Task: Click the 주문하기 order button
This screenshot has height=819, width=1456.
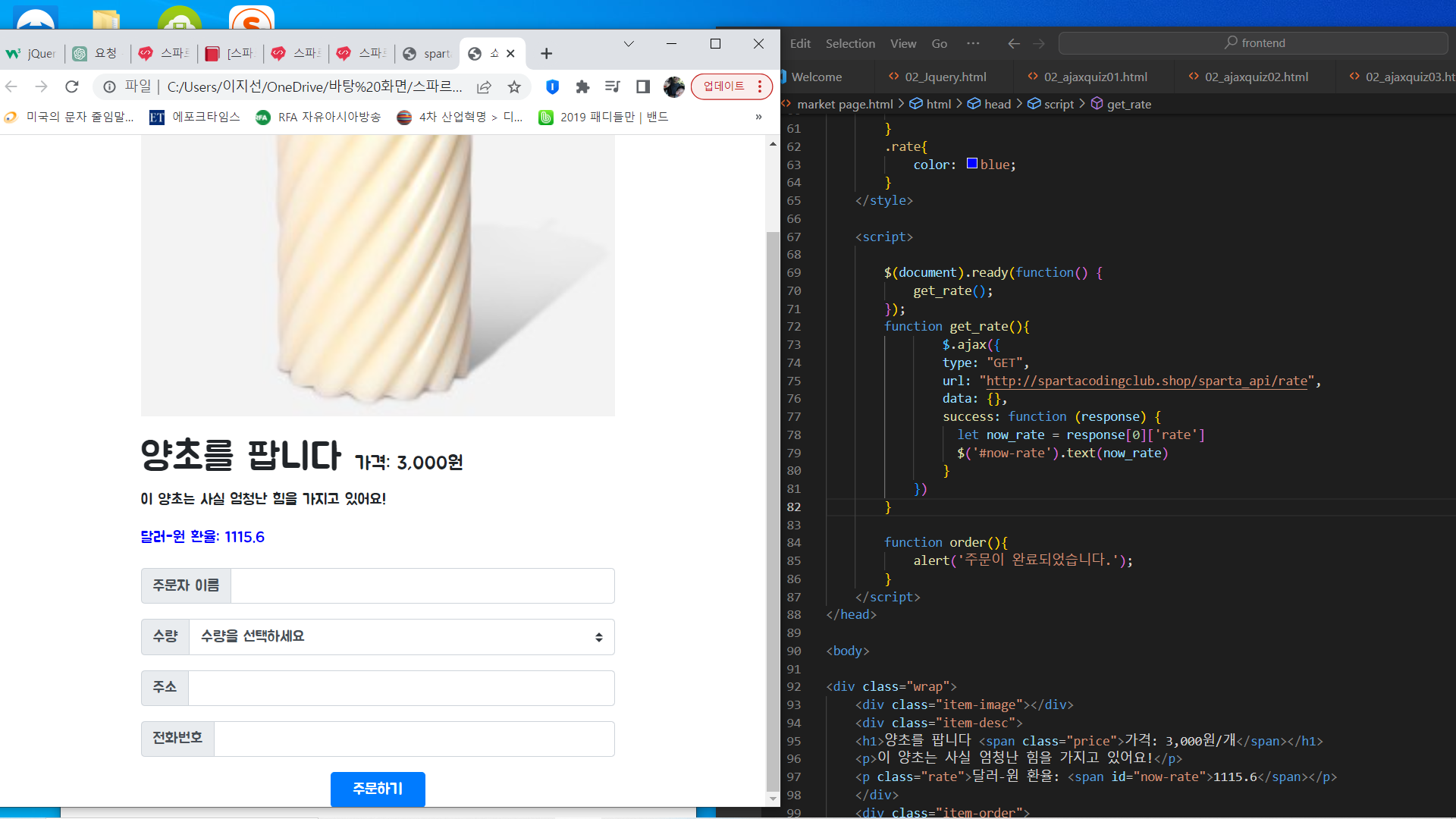Action: 378,789
